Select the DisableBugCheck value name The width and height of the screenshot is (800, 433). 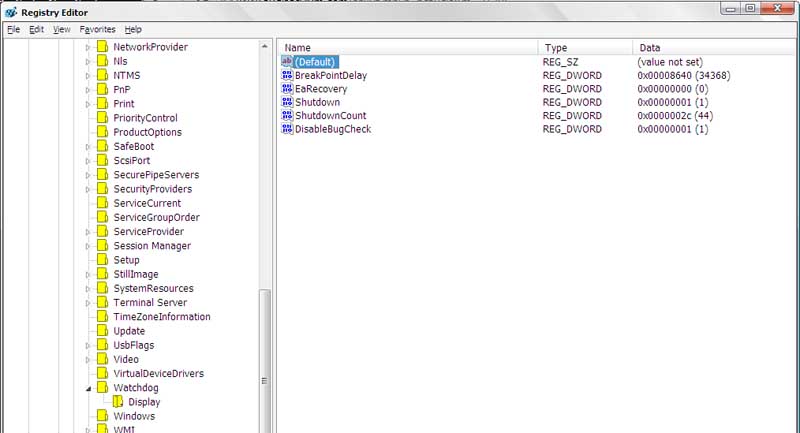(333, 129)
